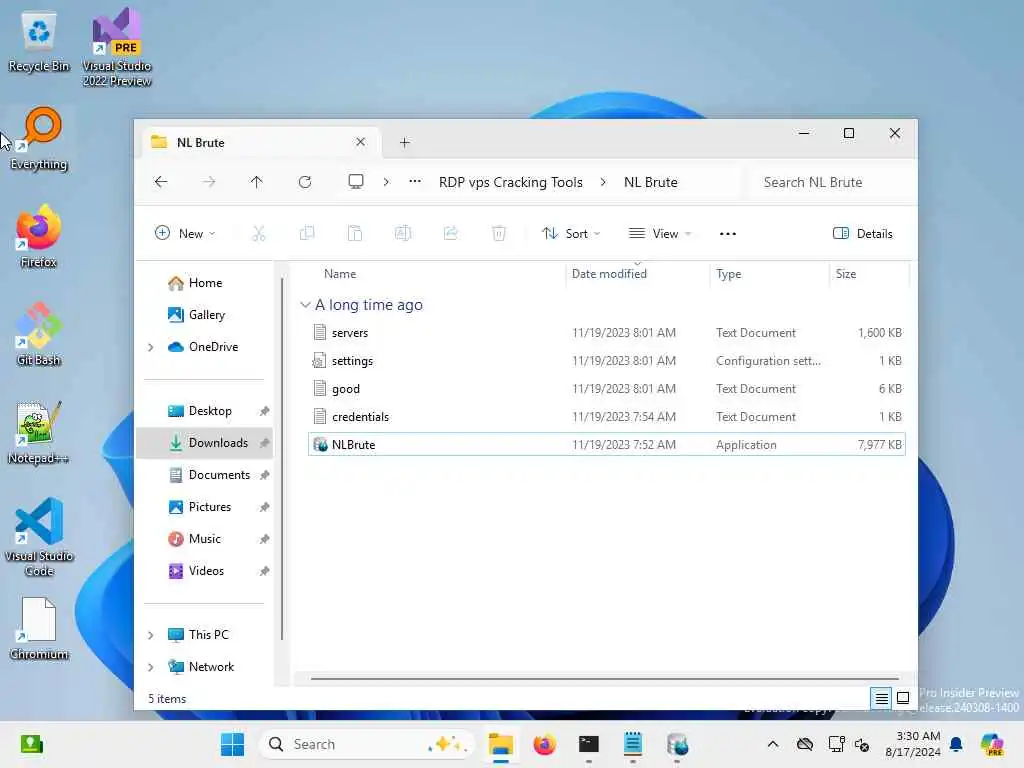Open Firefox desktop shortcut
The height and width of the screenshot is (768, 1024).
pos(39,237)
